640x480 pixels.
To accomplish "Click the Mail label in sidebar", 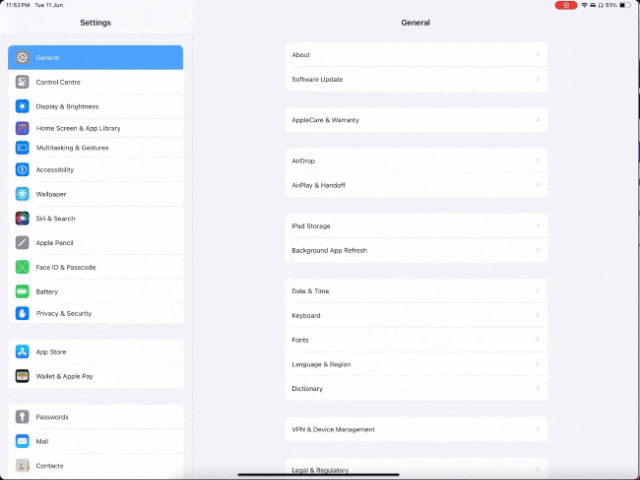I will click(x=42, y=441).
